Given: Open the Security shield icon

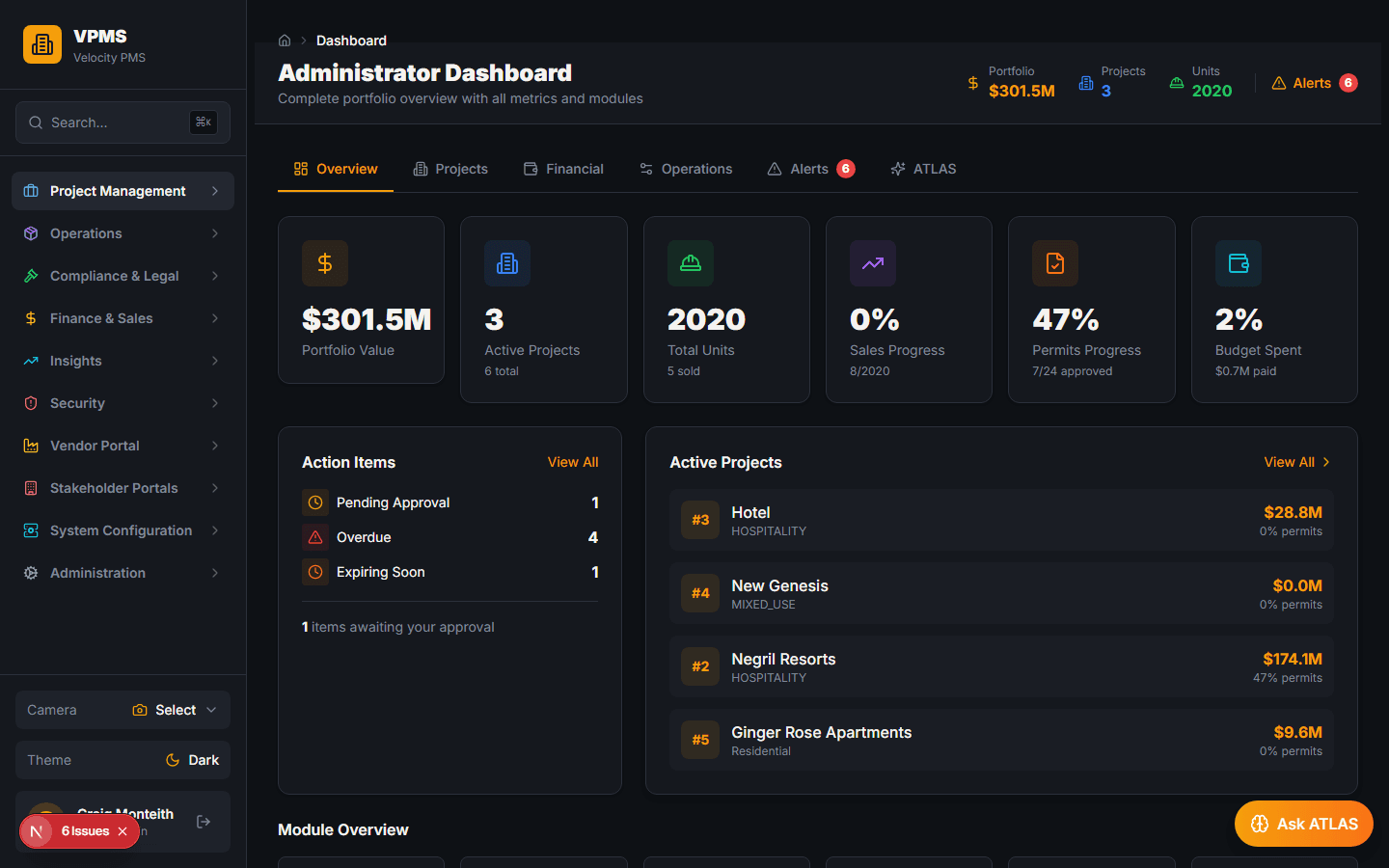Looking at the screenshot, I should point(30,402).
